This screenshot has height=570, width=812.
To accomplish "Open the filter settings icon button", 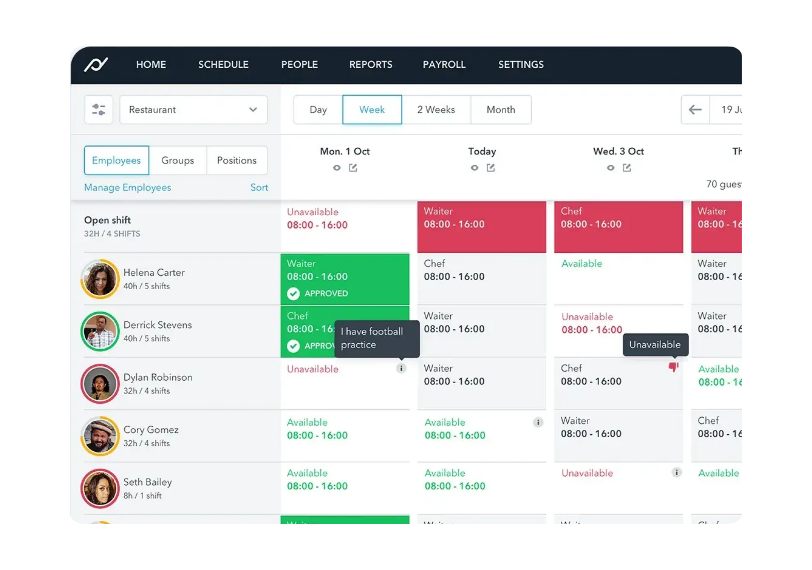I will (98, 110).
